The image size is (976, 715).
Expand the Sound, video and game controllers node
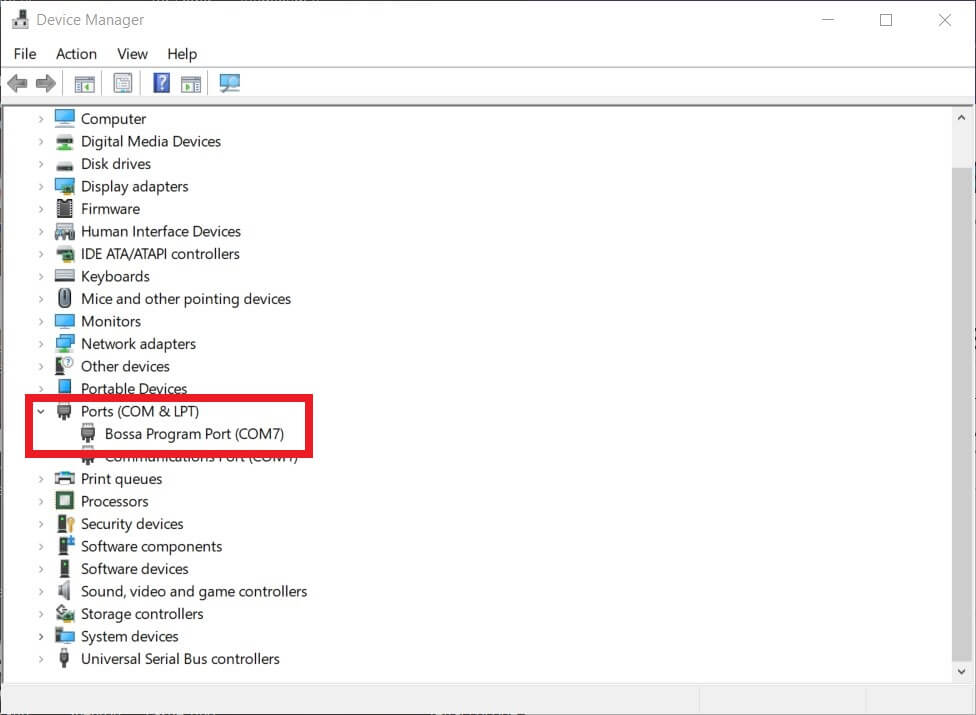point(41,591)
